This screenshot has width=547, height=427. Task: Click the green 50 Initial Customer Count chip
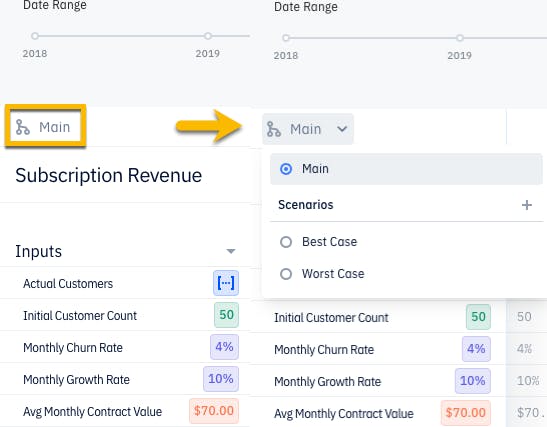click(x=226, y=315)
